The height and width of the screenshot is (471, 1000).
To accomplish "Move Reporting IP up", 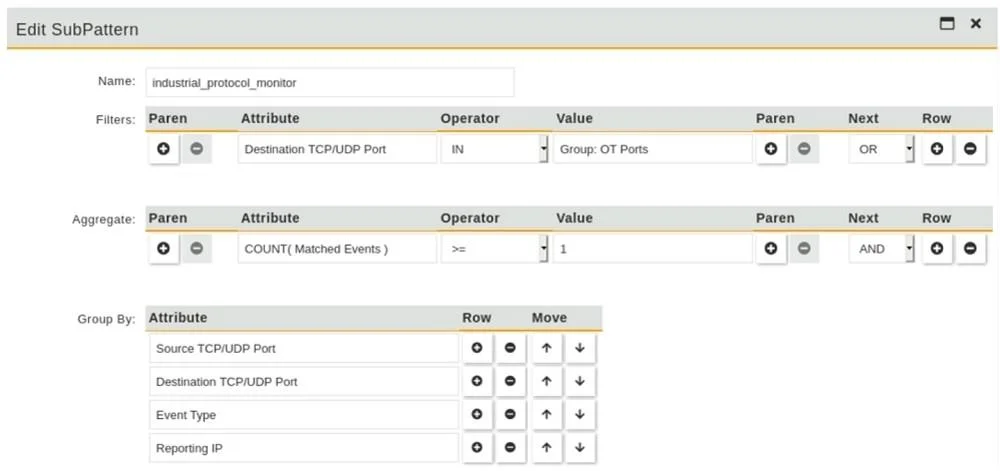I will click(546, 447).
